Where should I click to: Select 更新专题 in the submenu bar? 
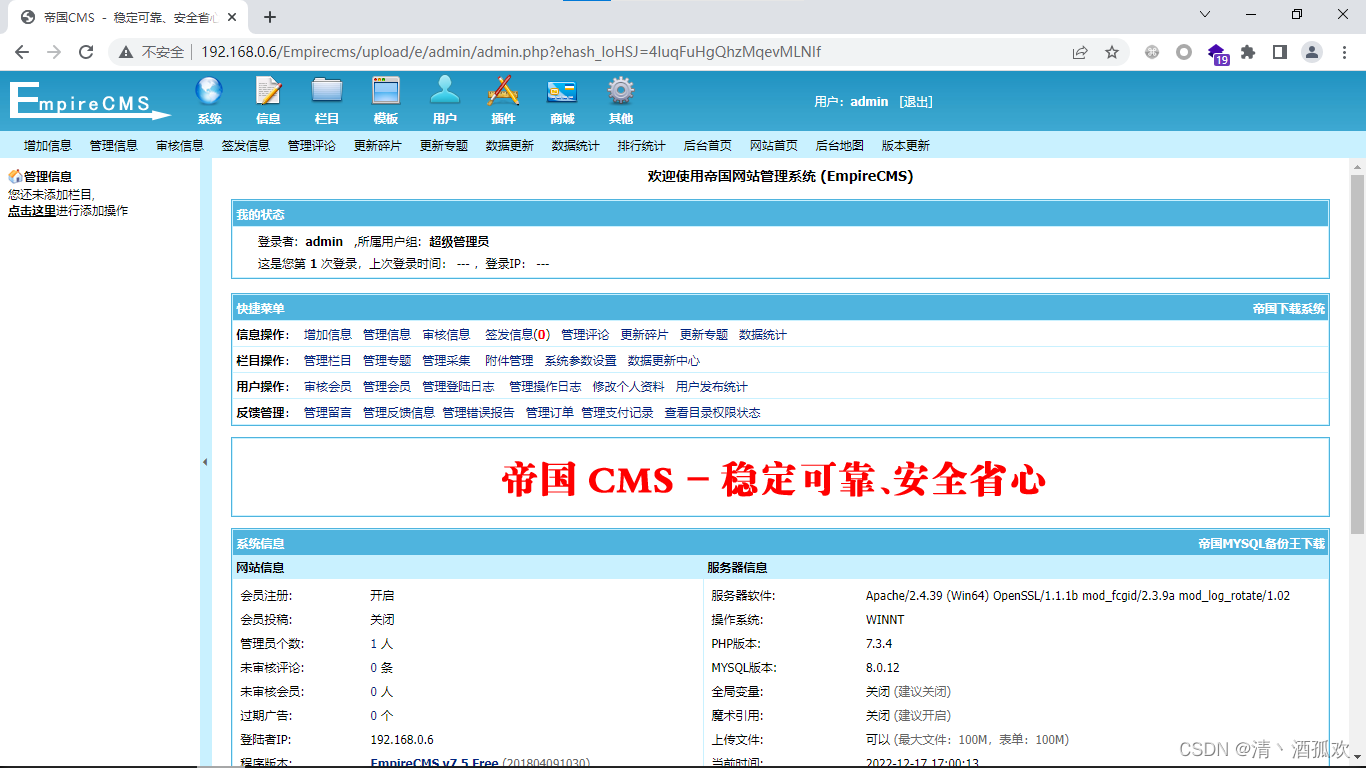click(x=444, y=145)
